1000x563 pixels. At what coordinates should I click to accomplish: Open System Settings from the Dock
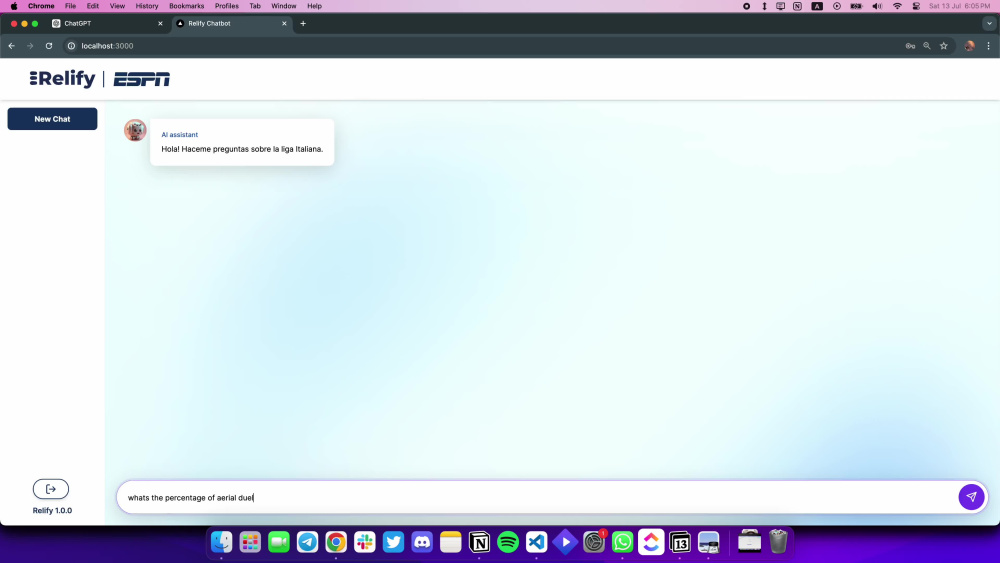coord(594,542)
